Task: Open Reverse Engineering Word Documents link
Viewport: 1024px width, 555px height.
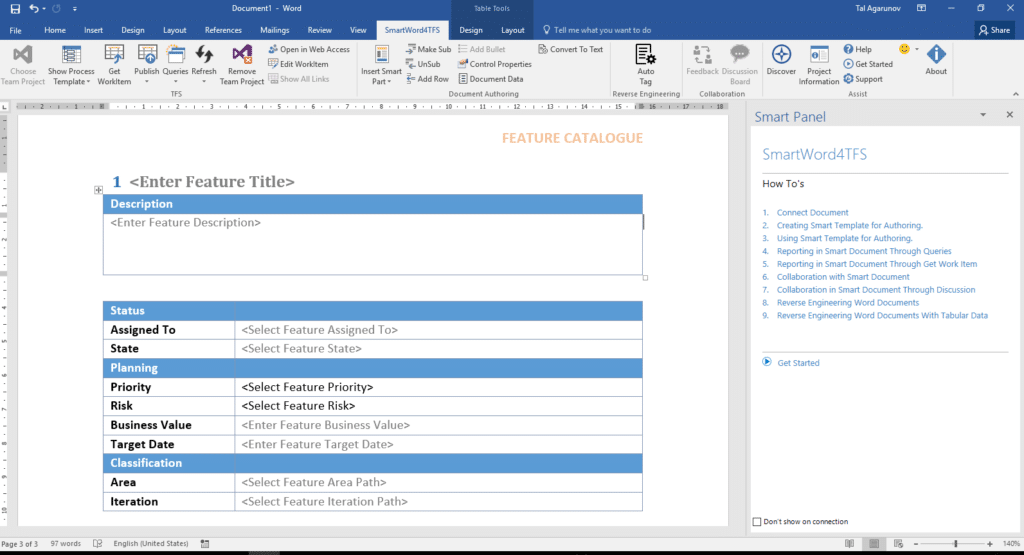Action: 848,302
